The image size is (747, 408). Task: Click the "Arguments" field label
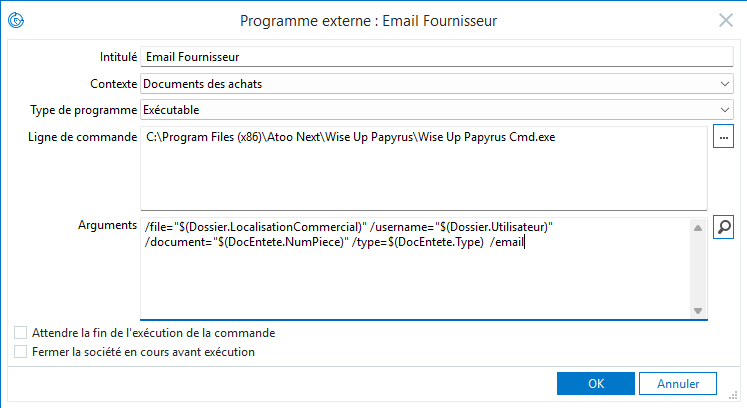(107, 227)
